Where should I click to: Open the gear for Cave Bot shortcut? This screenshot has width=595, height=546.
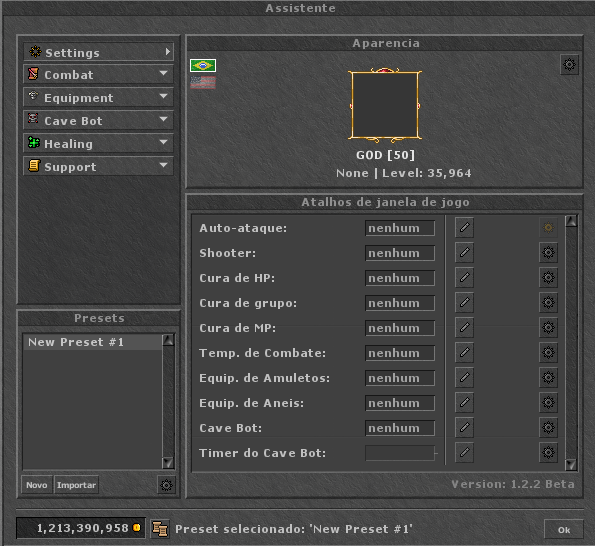point(548,428)
